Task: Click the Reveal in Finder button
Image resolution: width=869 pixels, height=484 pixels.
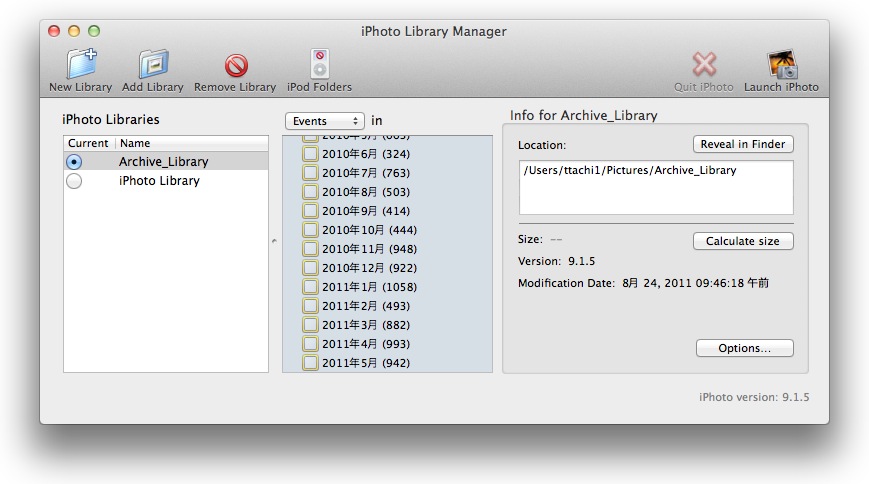Action: coord(743,144)
